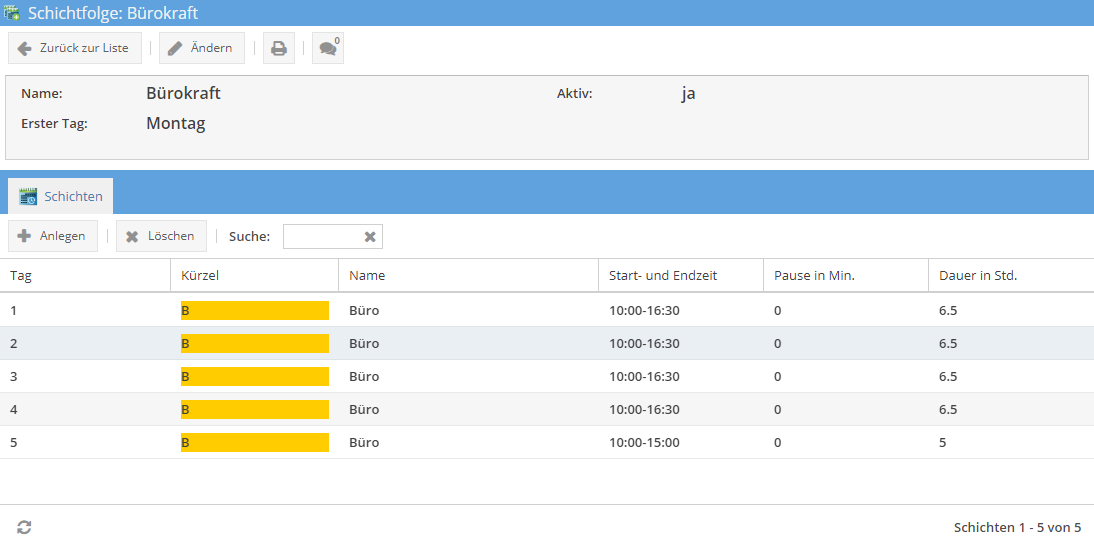Click Pause in Min. column header

(814, 275)
